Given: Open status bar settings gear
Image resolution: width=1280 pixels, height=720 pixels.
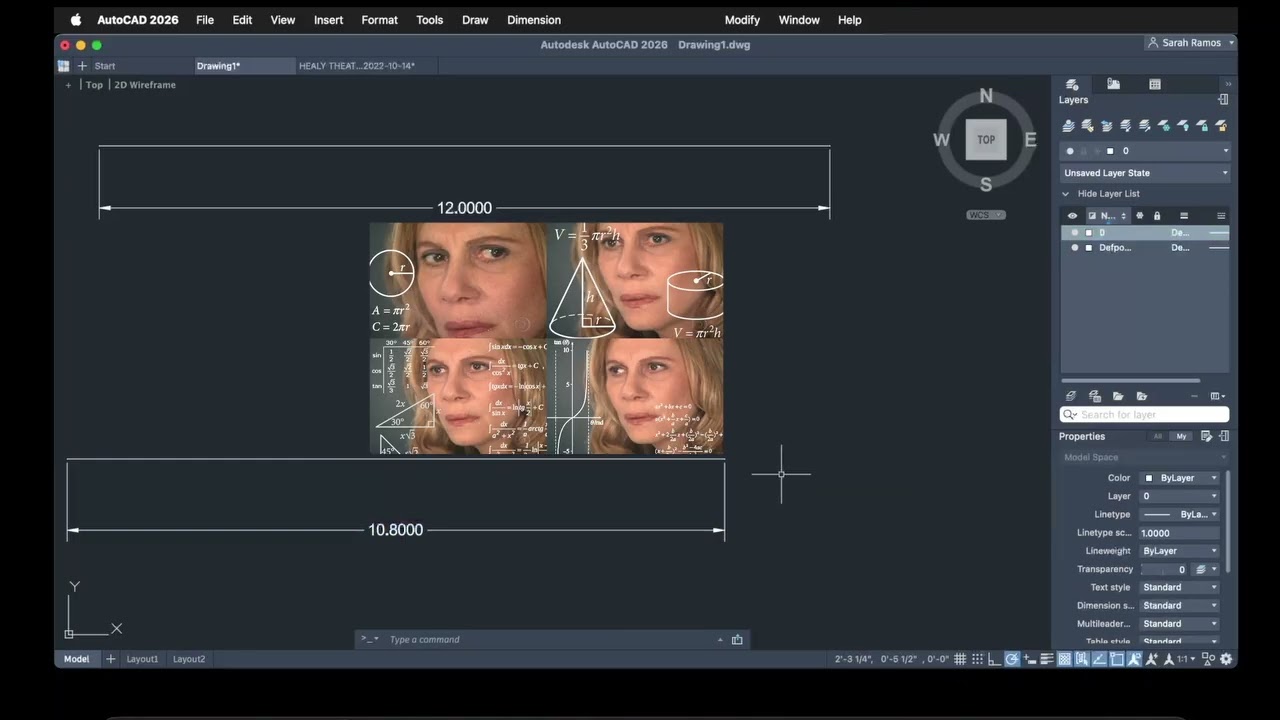Looking at the screenshot, I should [x=1226, y=659].
